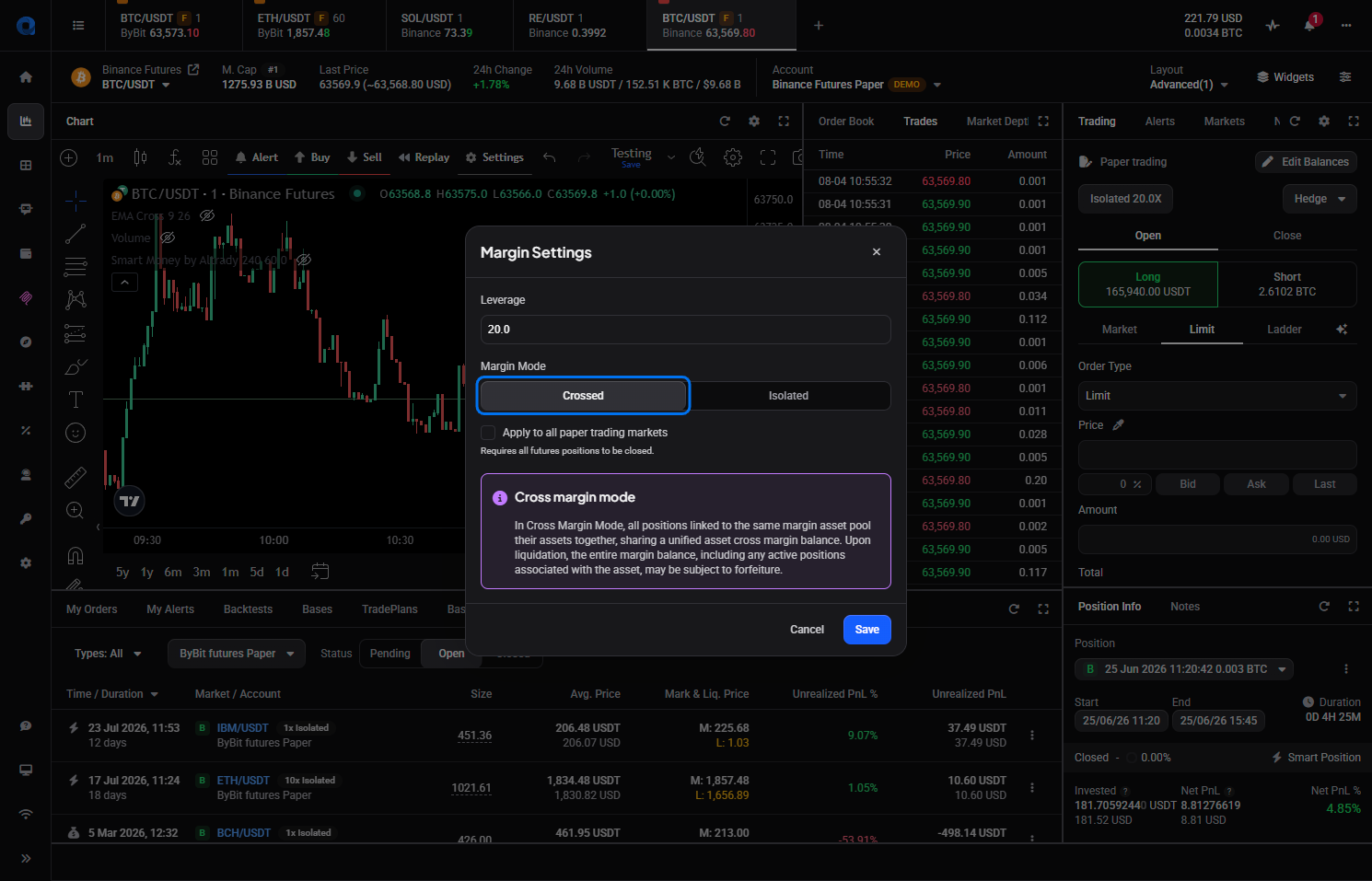Click the Isolated 20.0X button

1125,199
